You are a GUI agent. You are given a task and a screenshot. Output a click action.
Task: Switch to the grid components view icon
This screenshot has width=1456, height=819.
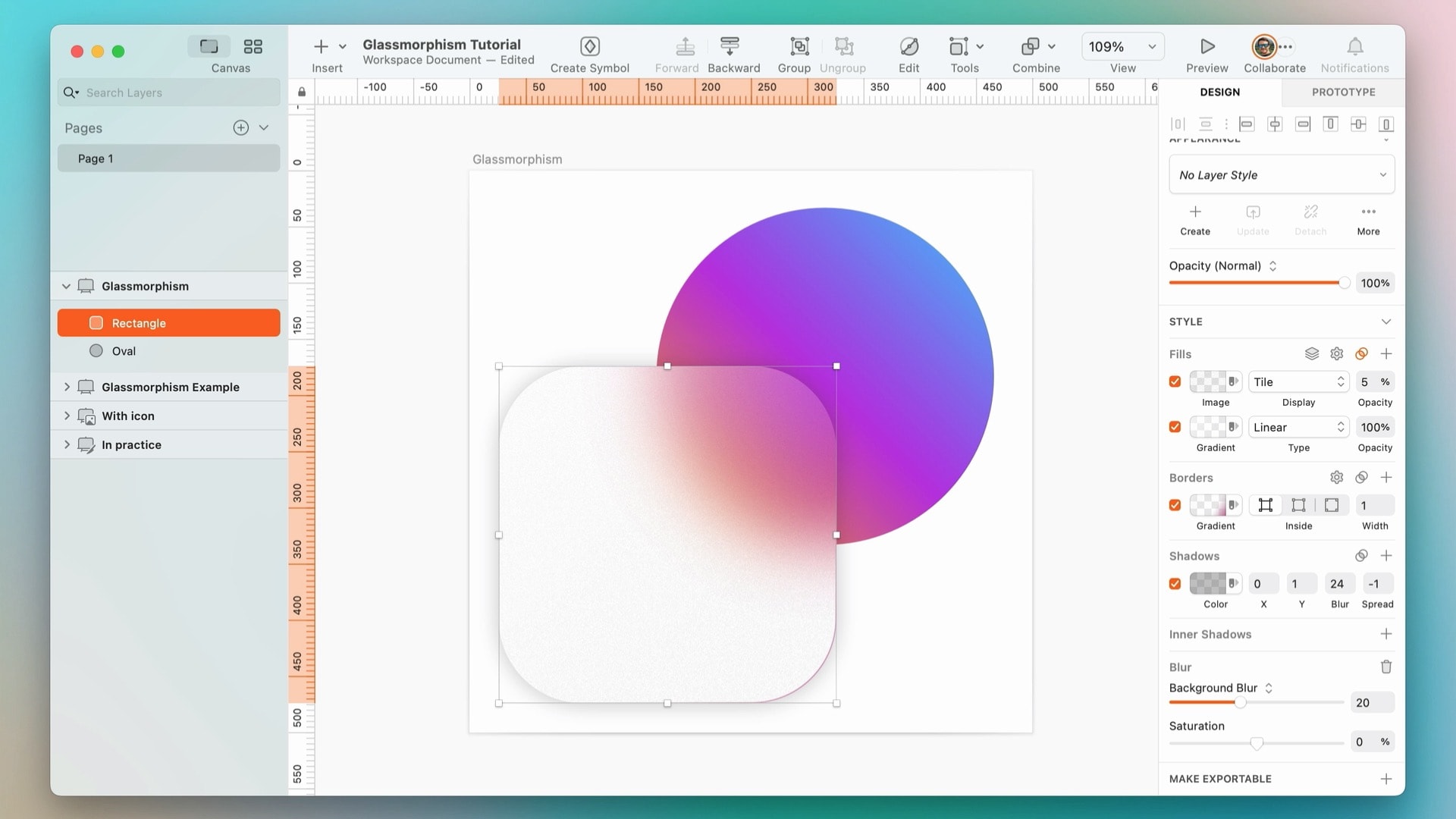pos(253,47)
